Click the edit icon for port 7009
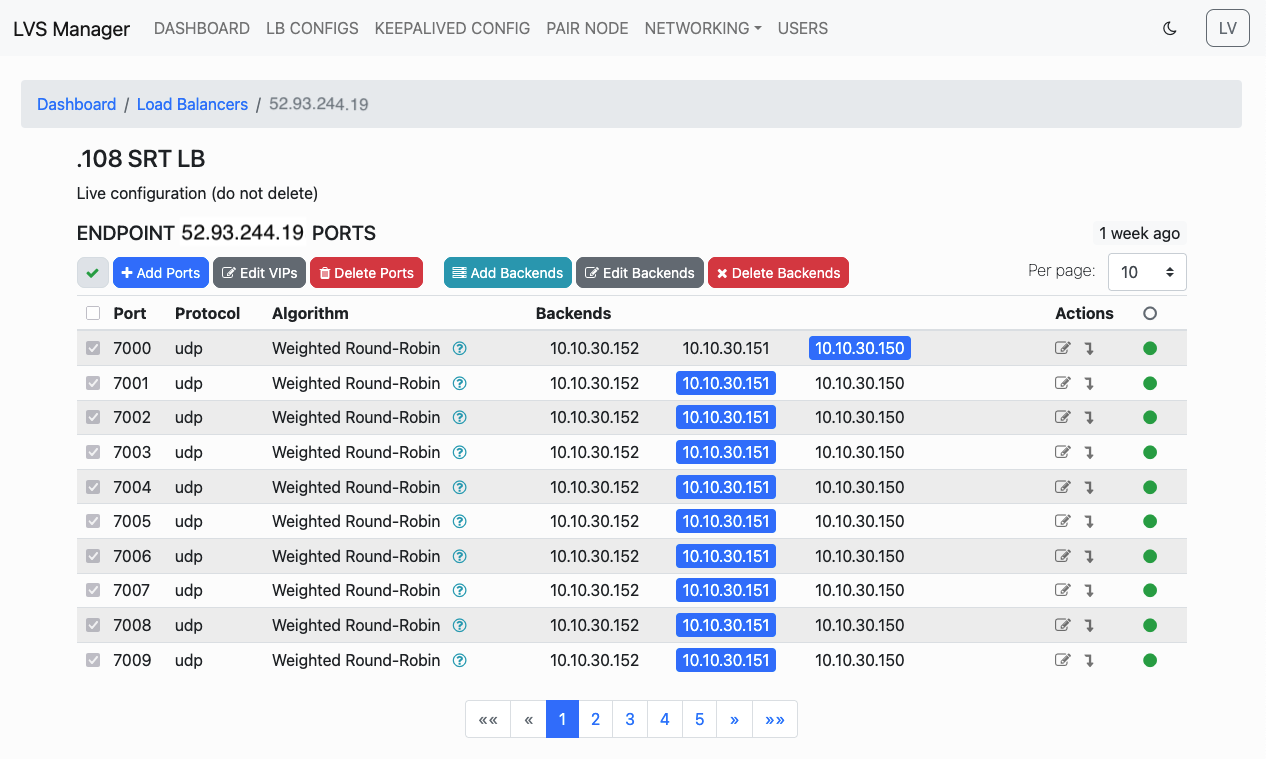Image resolution: width=1266 pixels, height=759 pixels. point(1063,660)
